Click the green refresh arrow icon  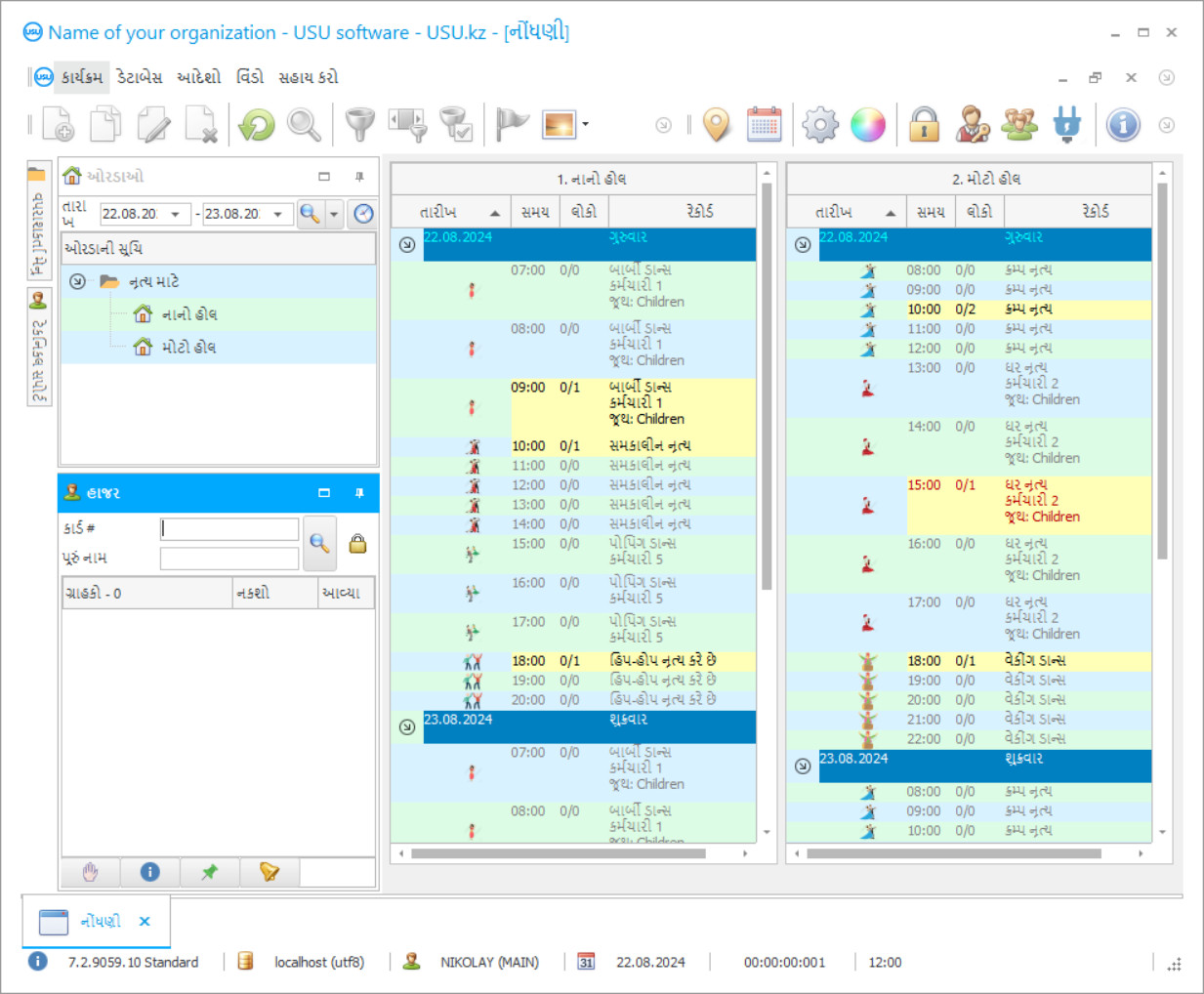257,125
